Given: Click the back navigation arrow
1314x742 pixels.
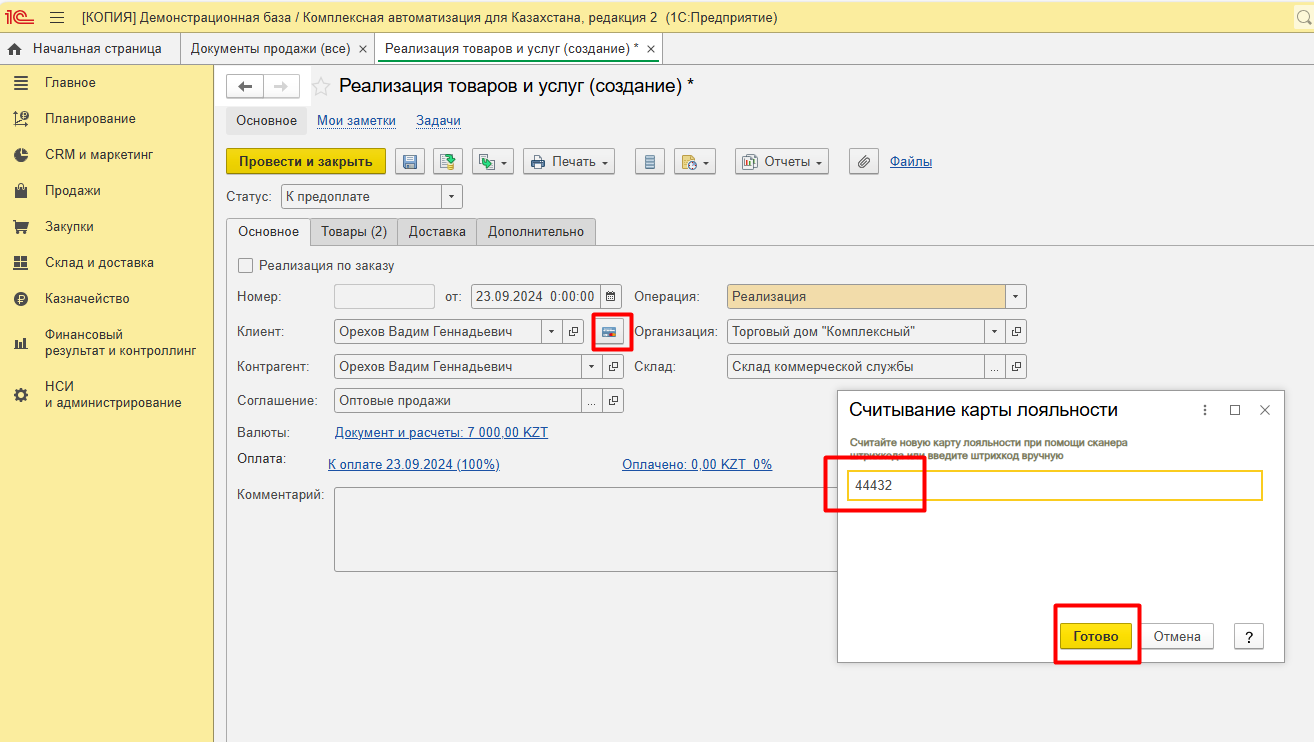Looking at the screenshot, I should (x=245, y=87).
